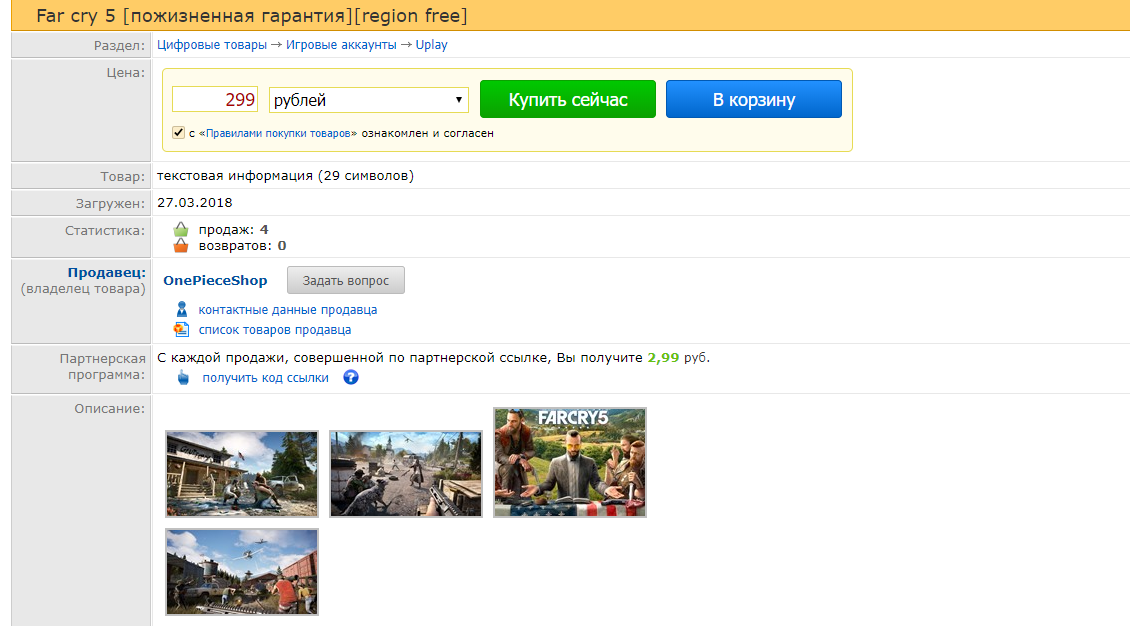Open список товаров продавца link
Screen dimensions: 1130x626
point(275,330)
